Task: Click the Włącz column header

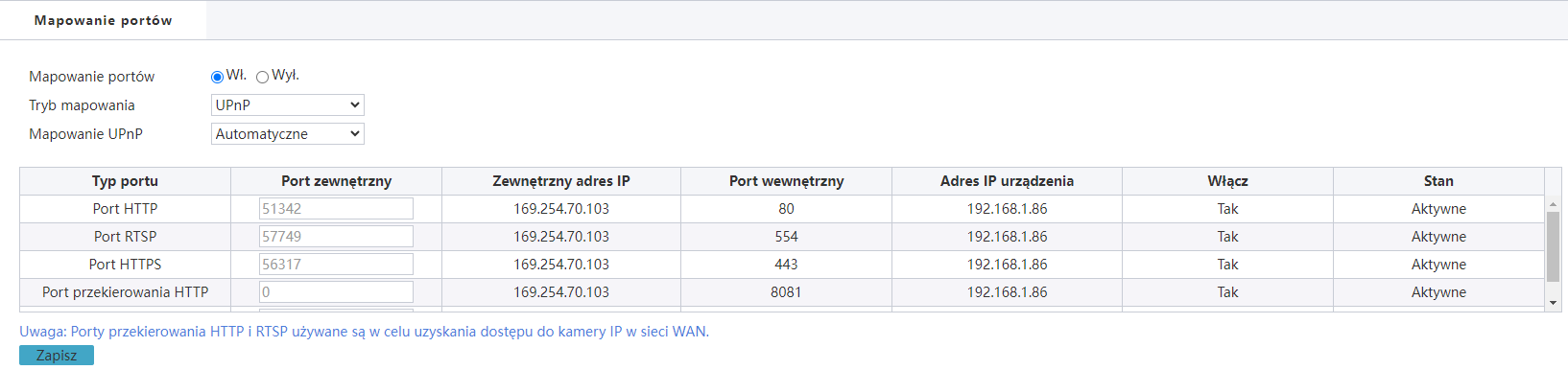Action: click(1227, 181)
